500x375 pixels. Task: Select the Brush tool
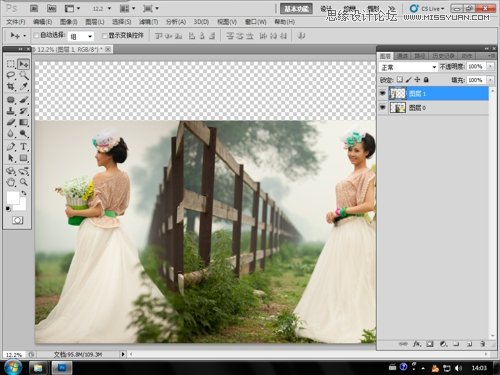23,100
